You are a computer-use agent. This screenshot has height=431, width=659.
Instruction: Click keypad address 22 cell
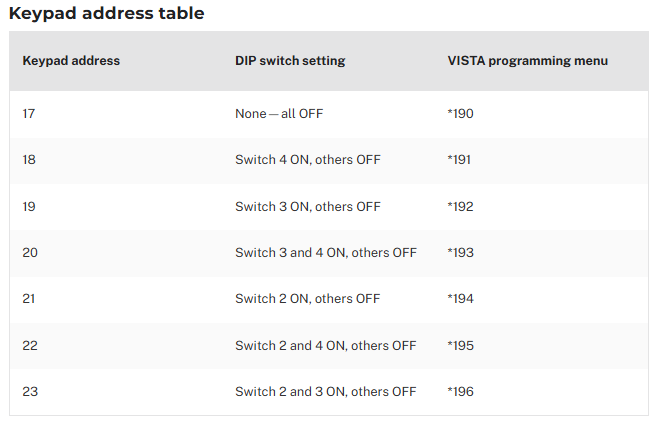[30, 345]
